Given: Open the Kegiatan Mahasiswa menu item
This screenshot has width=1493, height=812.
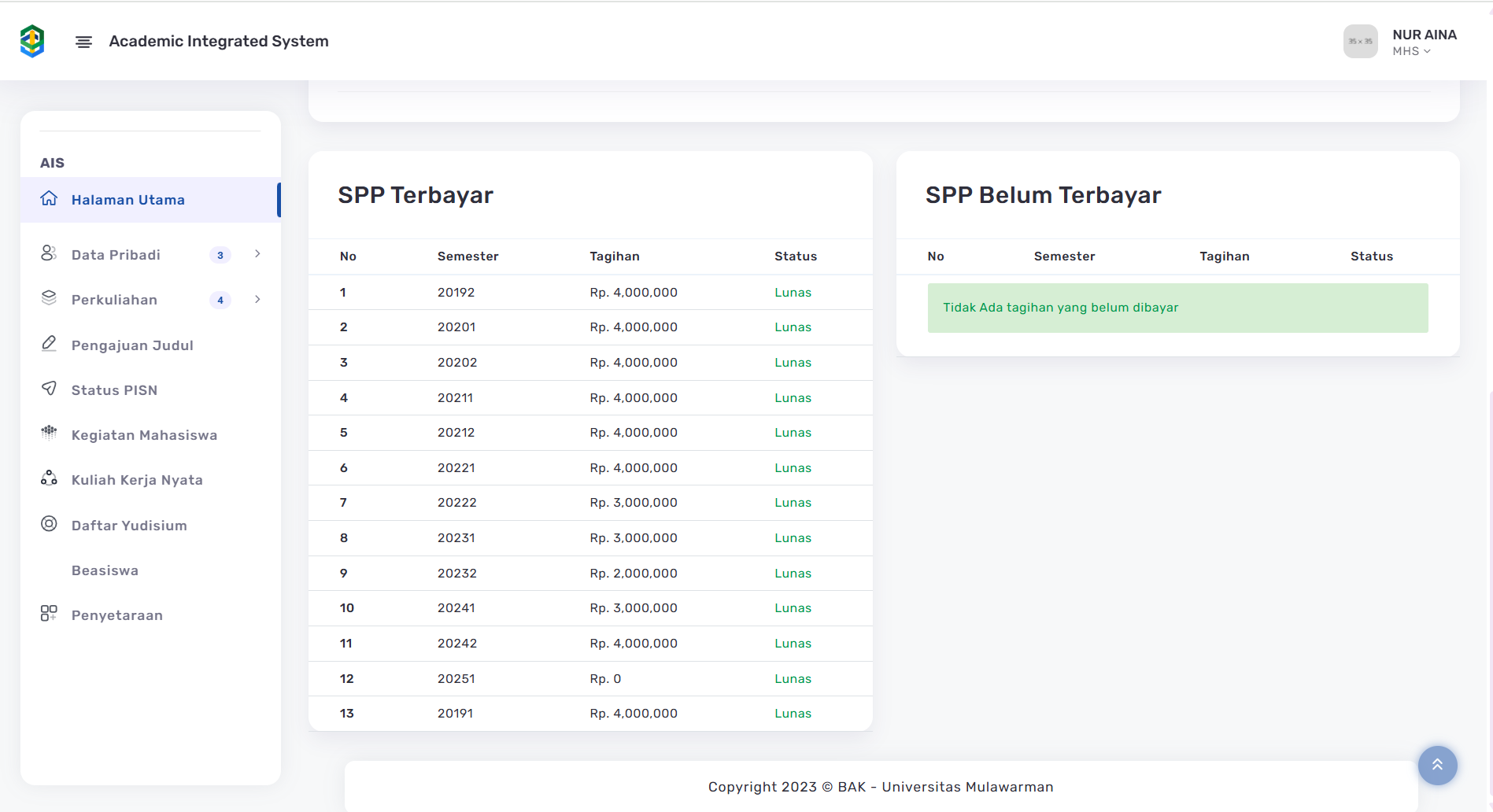Looking at the screenshot, I should point(144,435).
